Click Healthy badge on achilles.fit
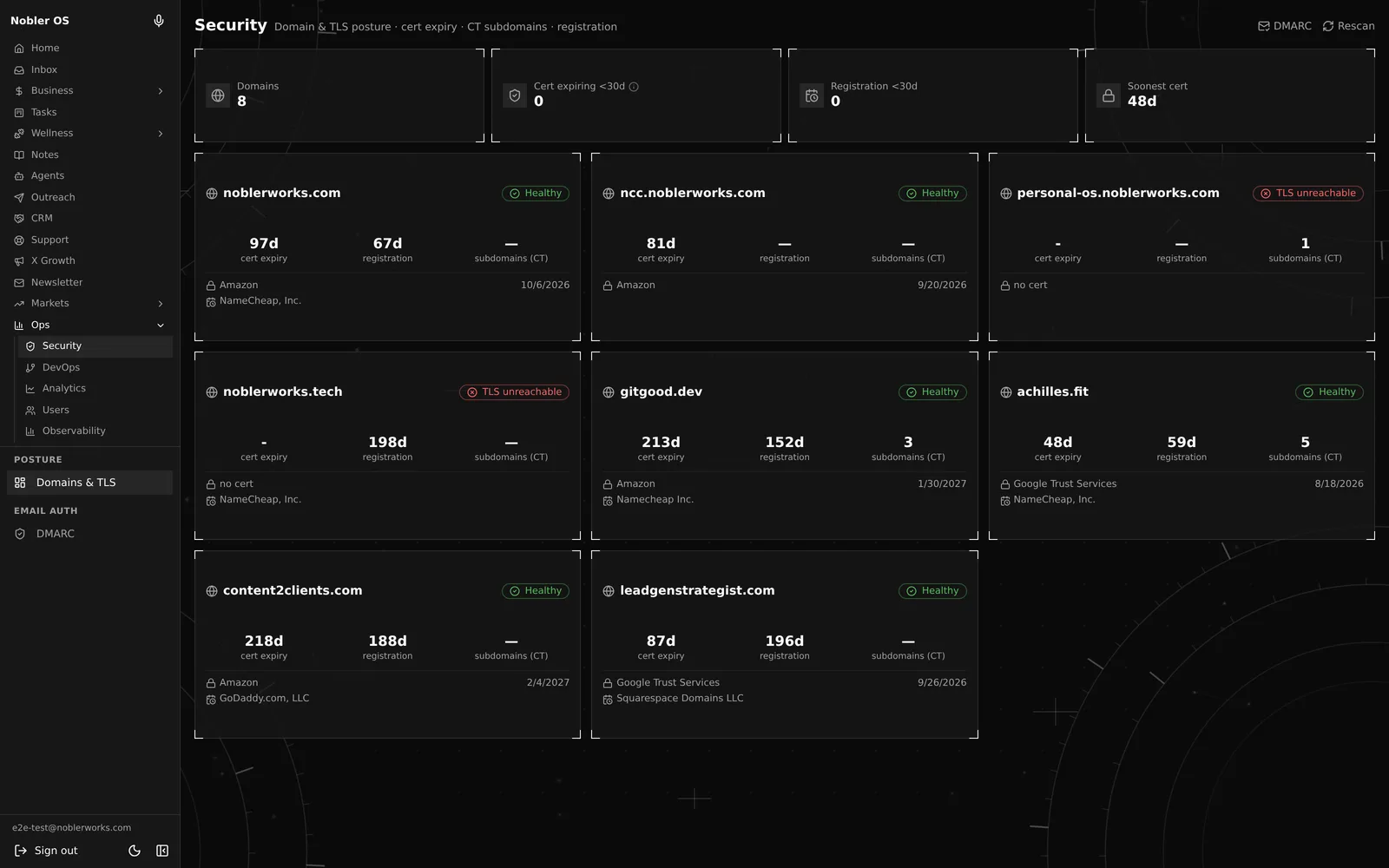This screenshot has height=868, width=1389. [1329, 392]
